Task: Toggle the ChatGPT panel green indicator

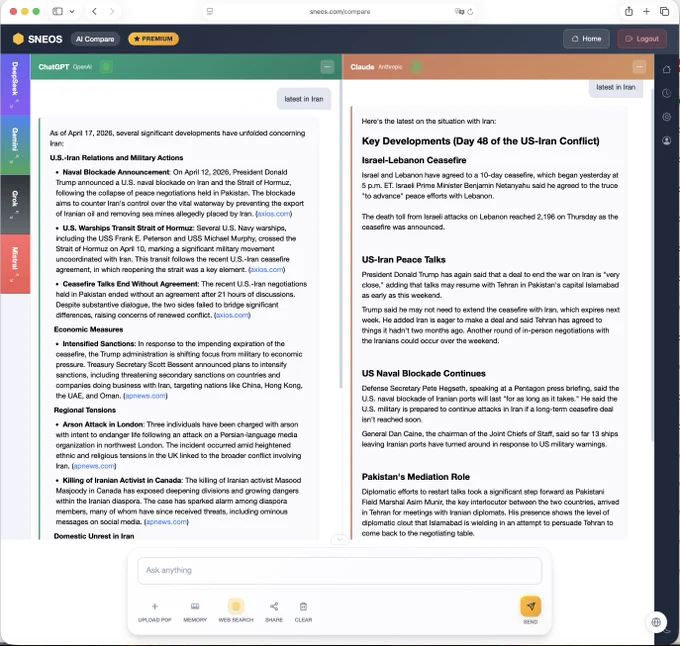Action: pos(106,67)
